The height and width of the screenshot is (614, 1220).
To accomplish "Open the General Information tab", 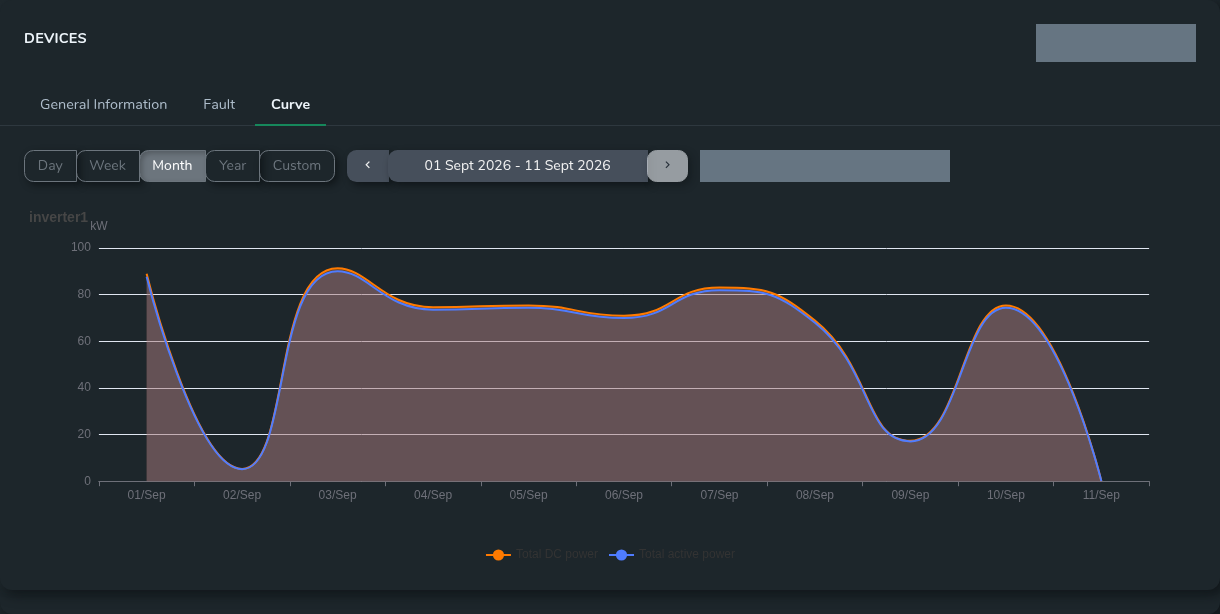I will [104, 104].
